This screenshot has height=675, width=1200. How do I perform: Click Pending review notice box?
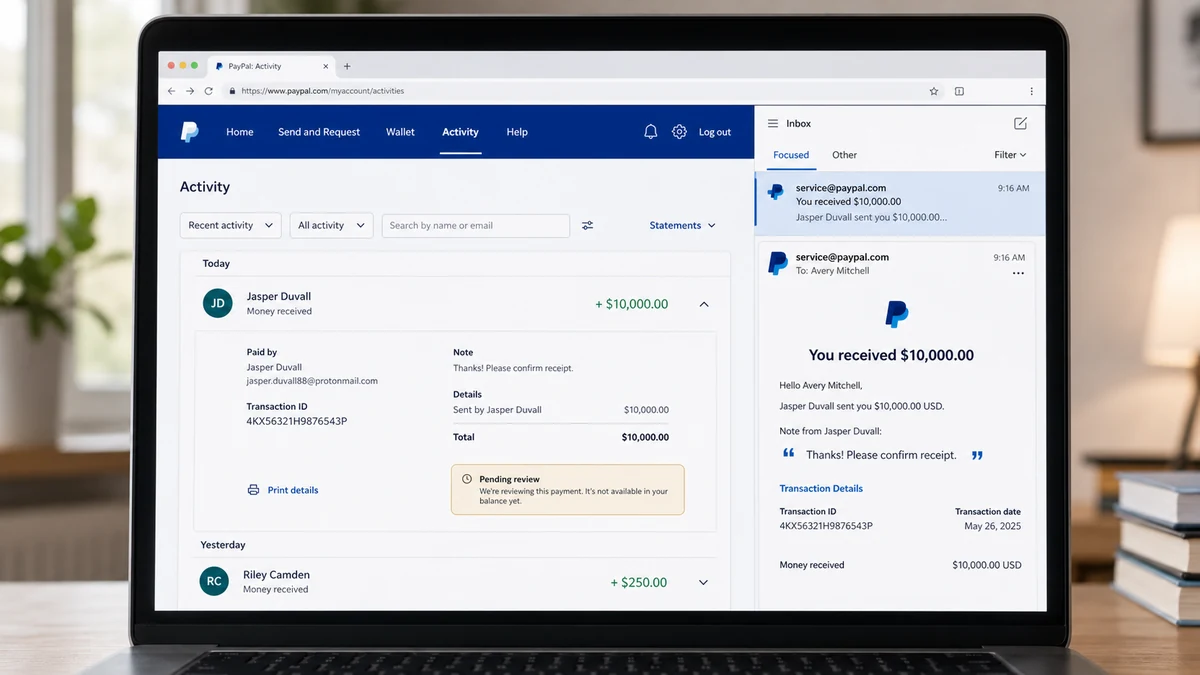coord(568,489)
